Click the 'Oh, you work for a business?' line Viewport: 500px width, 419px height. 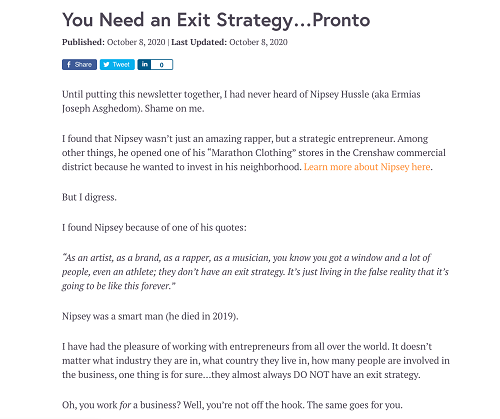pyautogui.click(x=232, y=405)
